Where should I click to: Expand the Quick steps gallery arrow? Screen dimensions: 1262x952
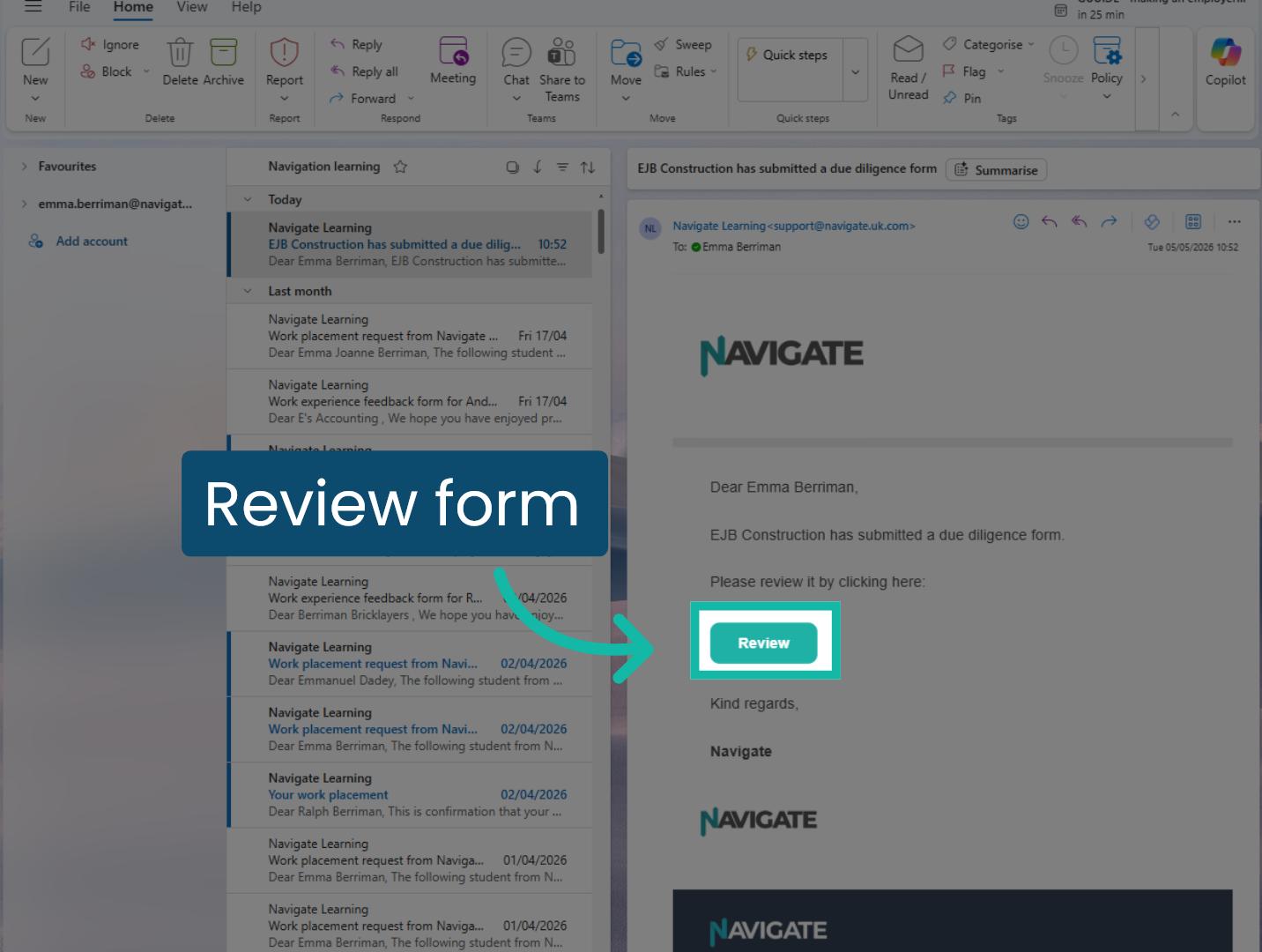click(x=855, y=71)
